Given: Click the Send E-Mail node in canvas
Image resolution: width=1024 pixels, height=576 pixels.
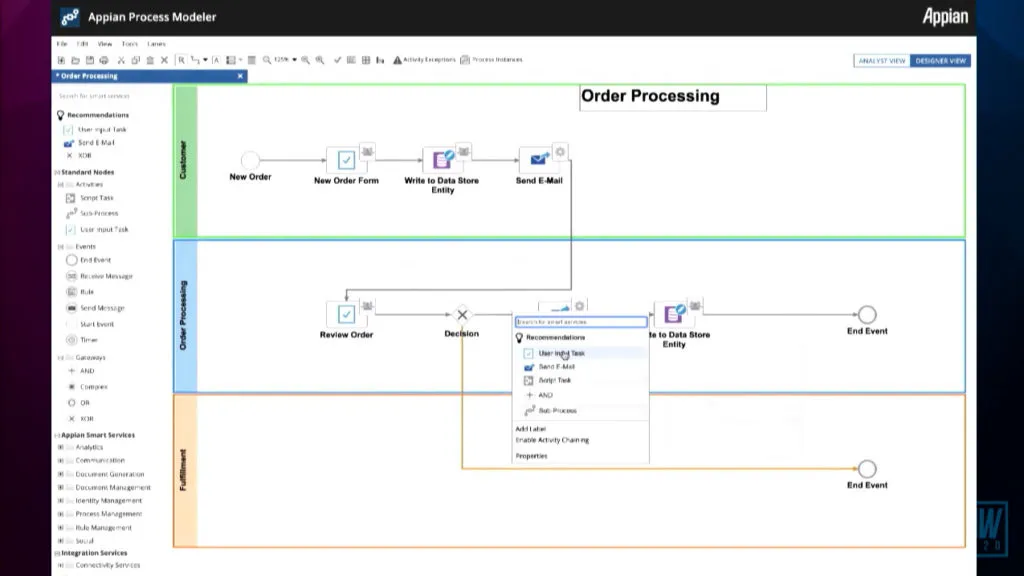Looking at the screenshot, I should (x=538, y=160).
